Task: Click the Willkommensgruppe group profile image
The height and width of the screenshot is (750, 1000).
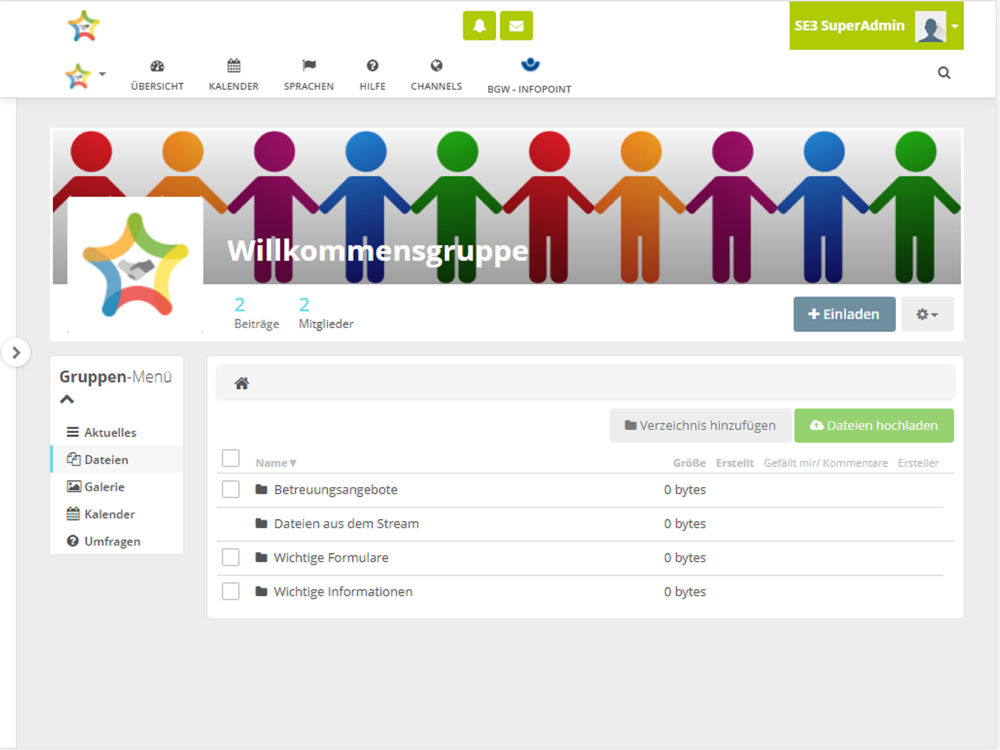Action: [x=135, y=265]
